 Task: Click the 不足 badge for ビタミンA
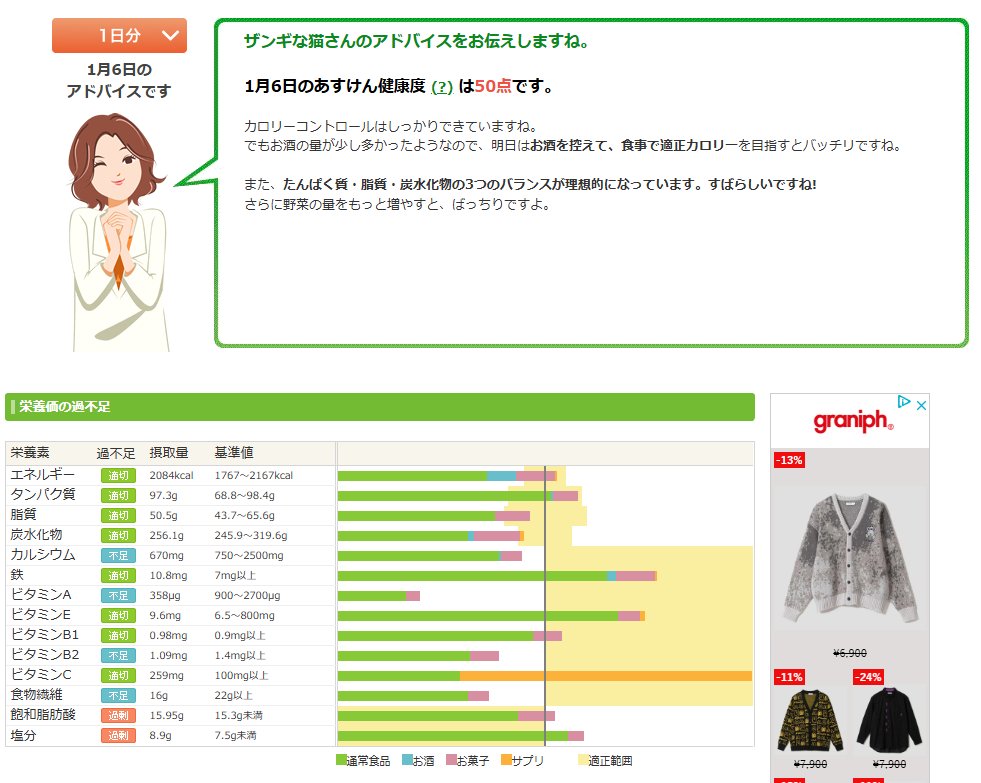(118, 595)
